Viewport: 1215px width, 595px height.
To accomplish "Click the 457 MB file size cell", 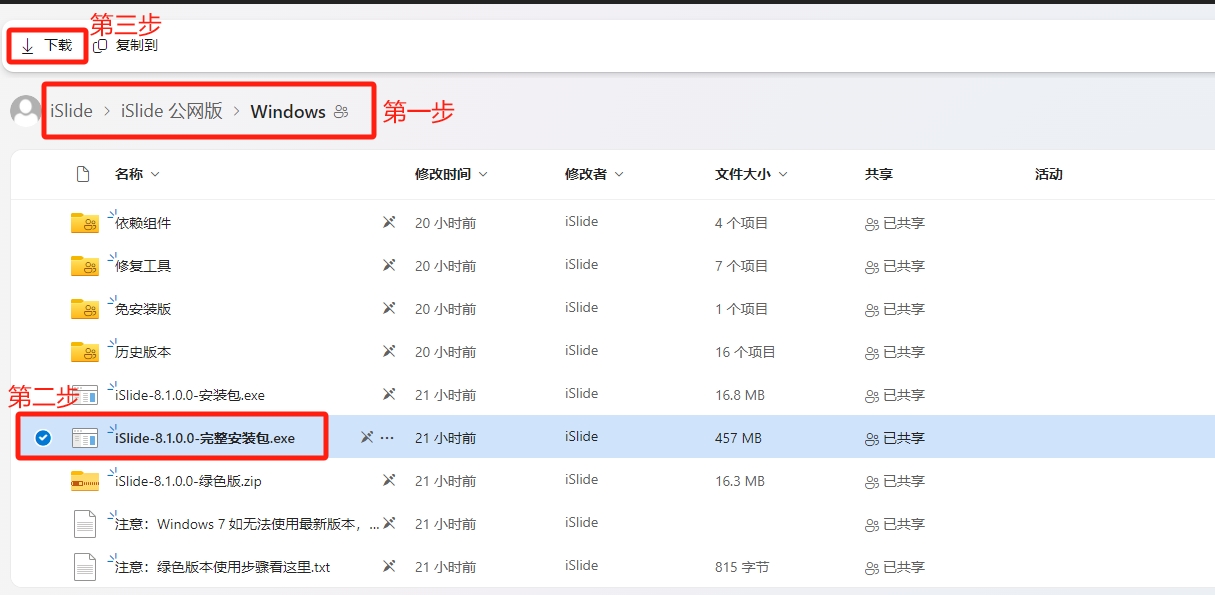I will coord(738,438).
